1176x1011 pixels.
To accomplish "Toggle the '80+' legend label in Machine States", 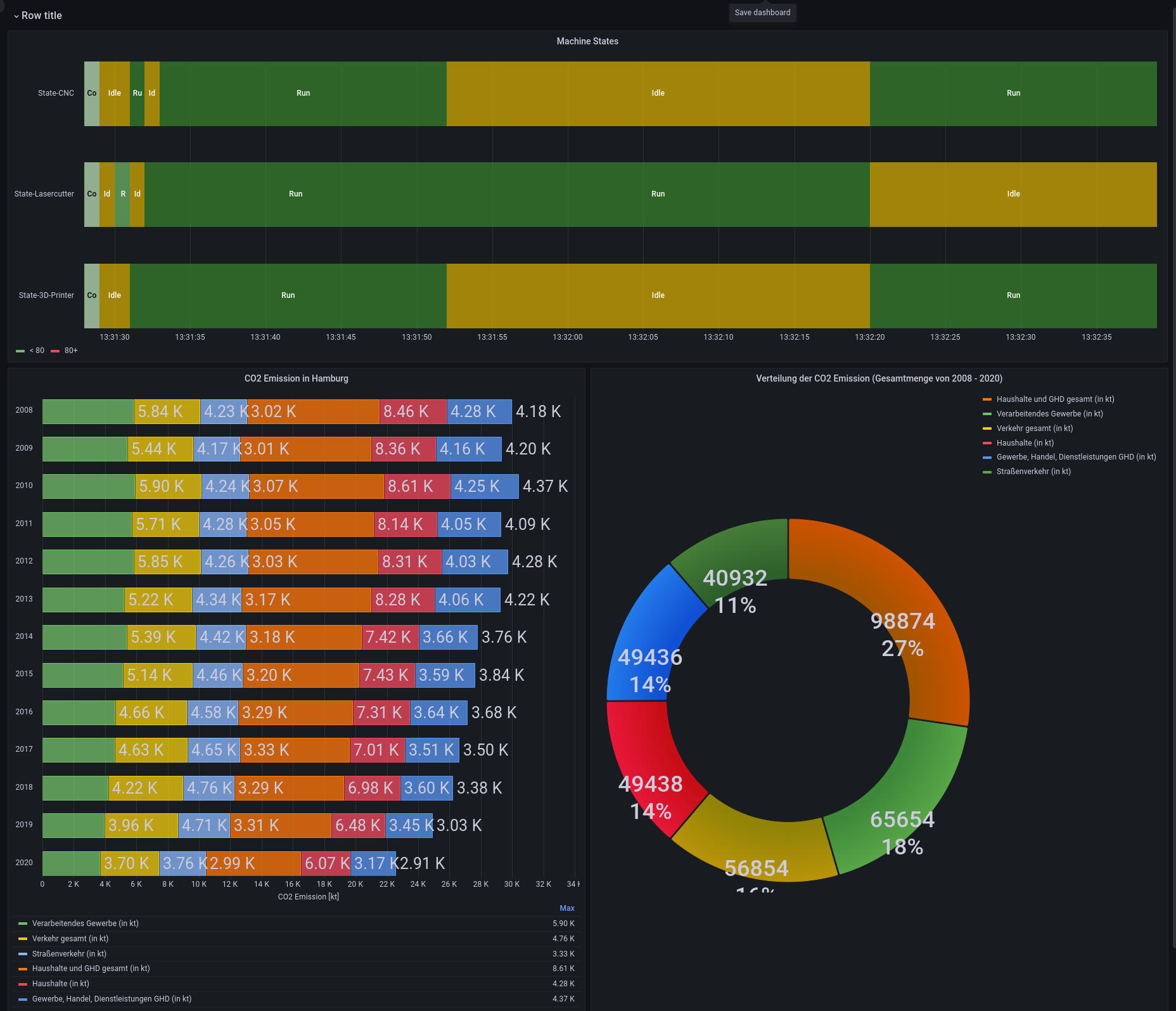I will tap(71, 351).
